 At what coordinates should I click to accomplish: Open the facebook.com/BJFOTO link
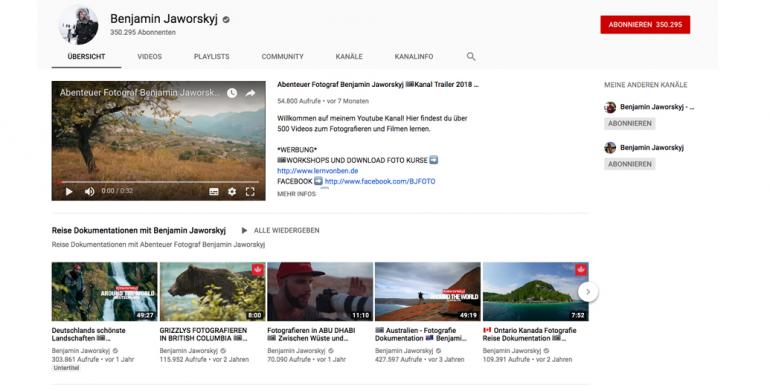pyautogui.click(x=380, y=181)
